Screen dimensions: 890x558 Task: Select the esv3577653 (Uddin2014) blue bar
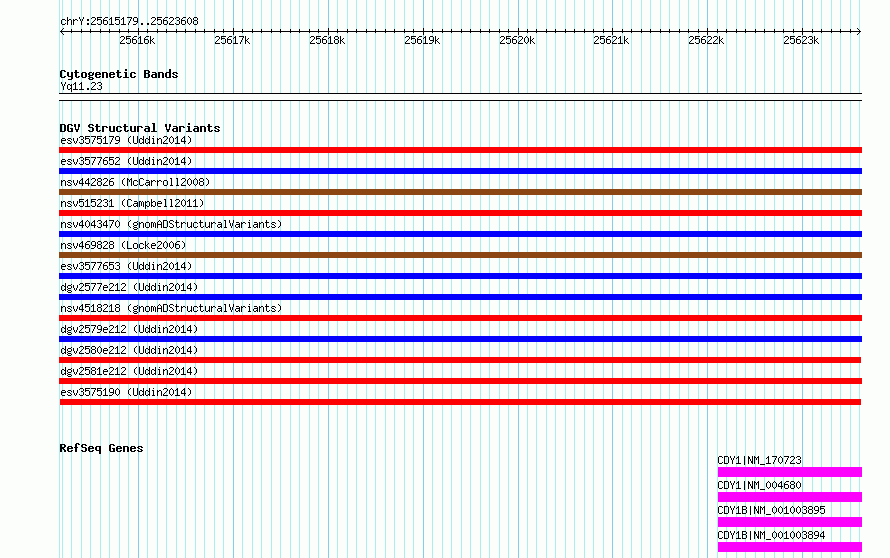tap(460, 276)
